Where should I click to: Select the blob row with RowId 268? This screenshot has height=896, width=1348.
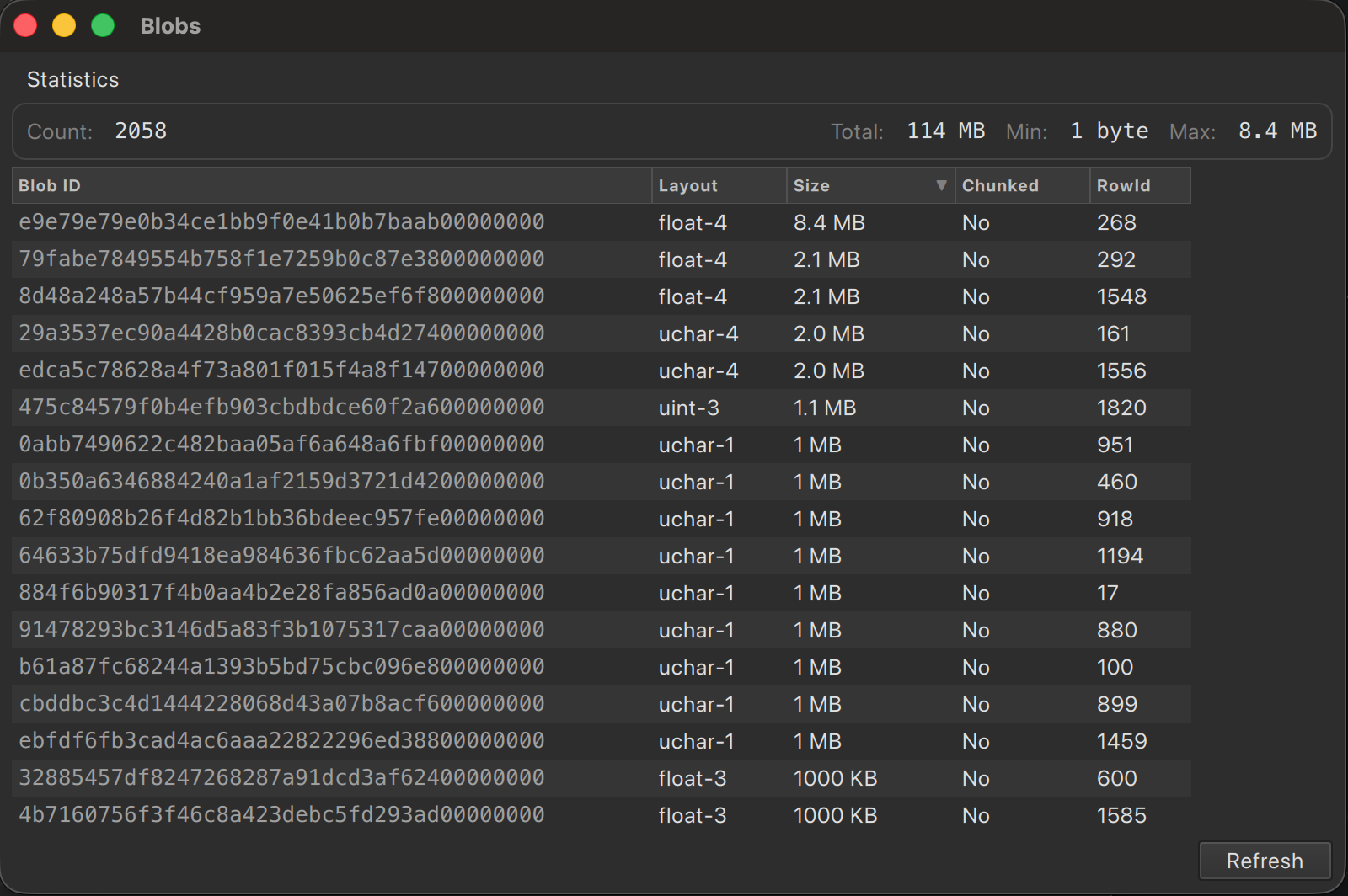pos(1116,222)
